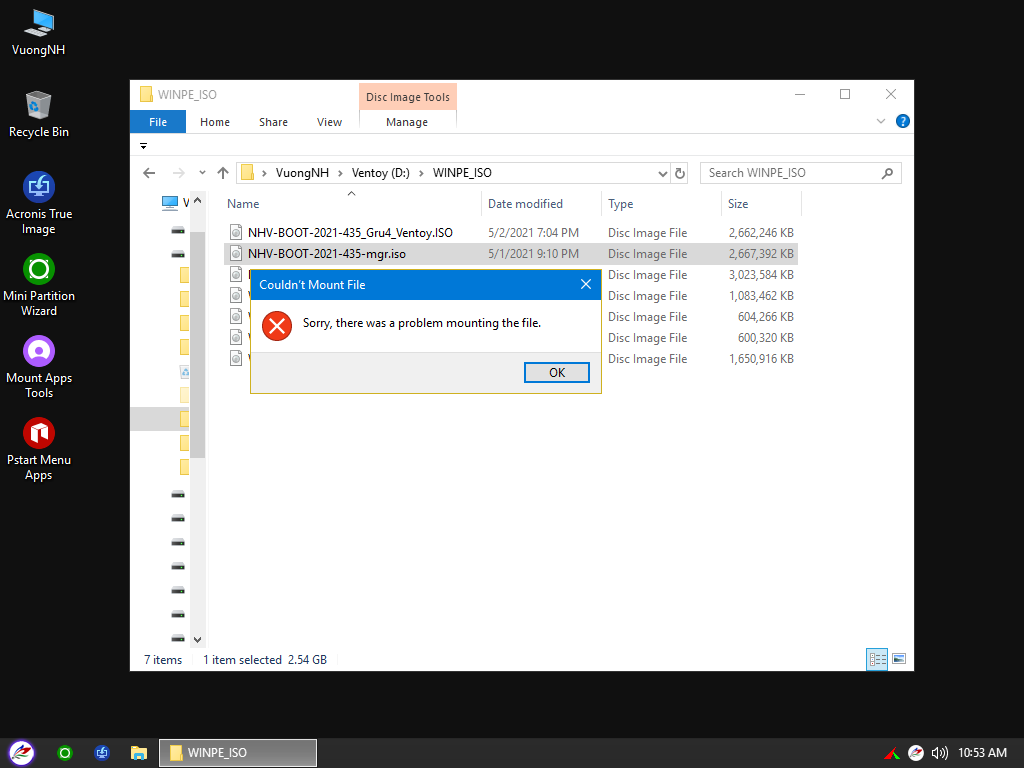Open the Recycle Bin
Screen dimensions: 1024x768
tap(39, 114)
